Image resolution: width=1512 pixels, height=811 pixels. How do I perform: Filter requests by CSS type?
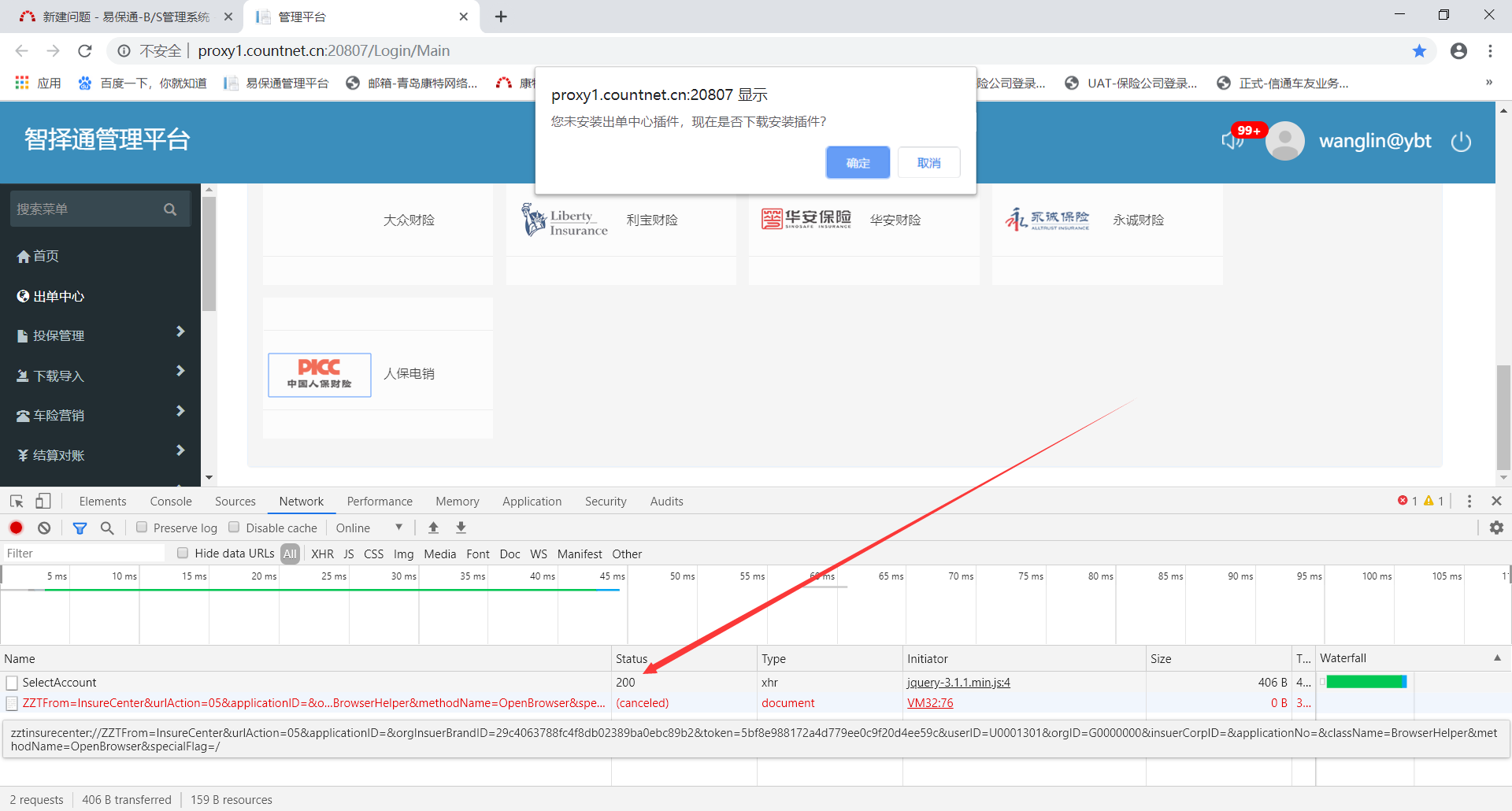point(374,554)
